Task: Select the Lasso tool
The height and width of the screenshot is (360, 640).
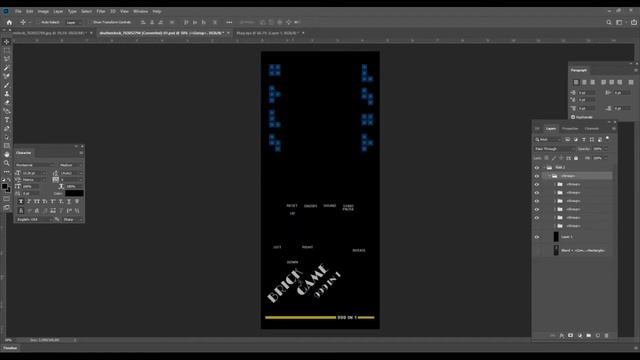Action: point(7,59)
